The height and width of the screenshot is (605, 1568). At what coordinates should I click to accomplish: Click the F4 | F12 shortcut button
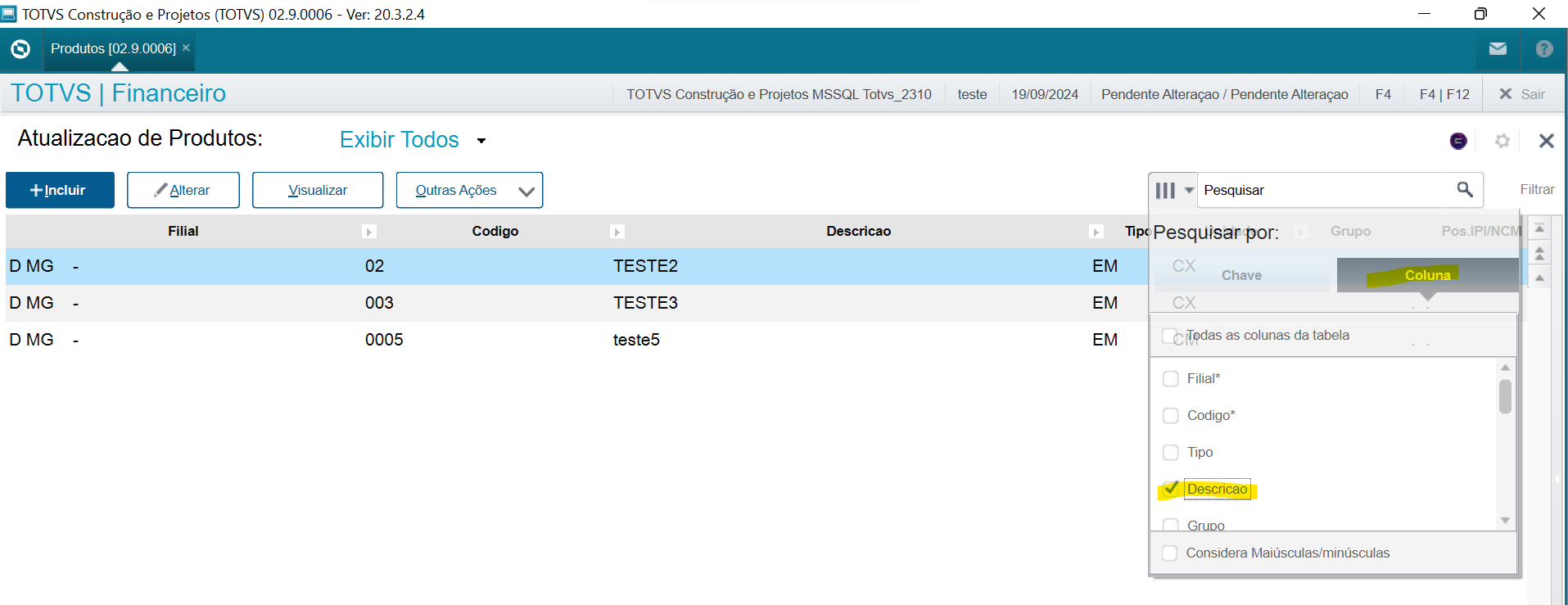click(x=1444, y=94)
